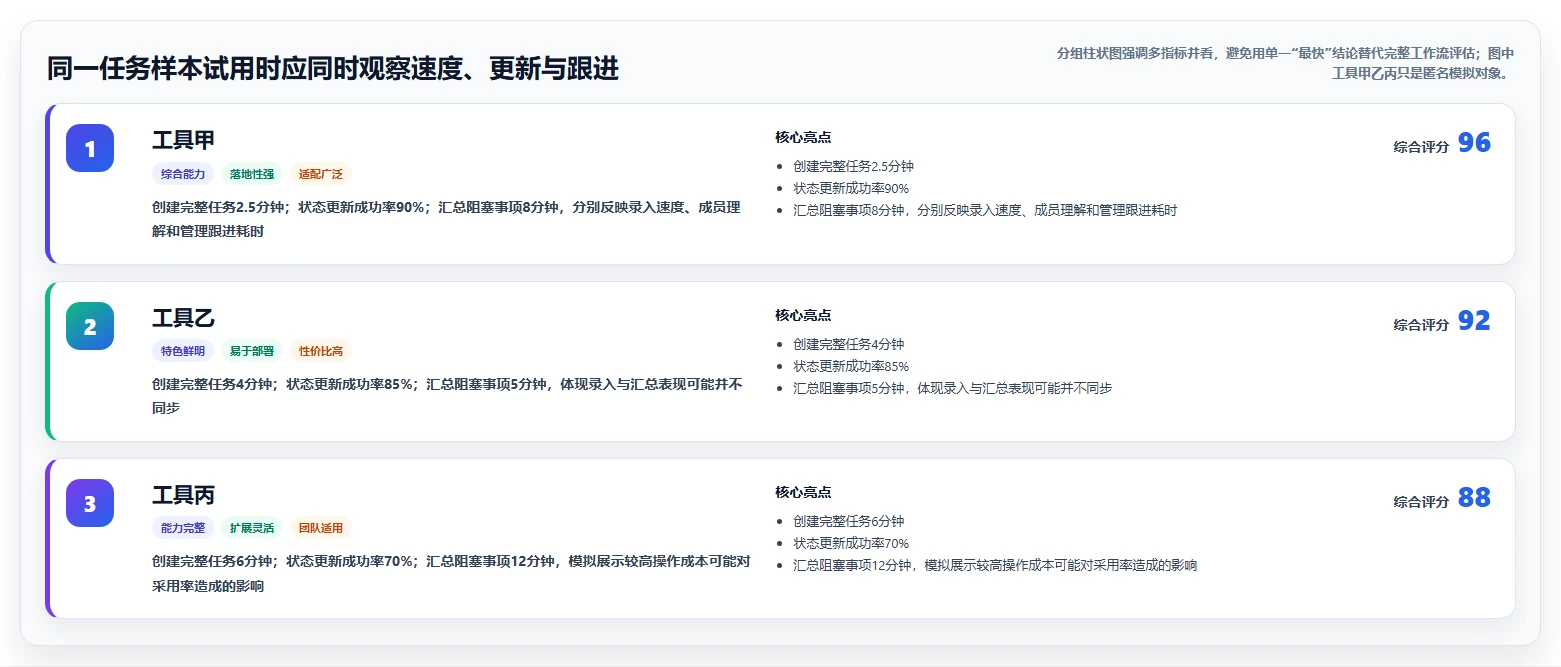Click the score 88 for 工具丙

coord(1474,498)
